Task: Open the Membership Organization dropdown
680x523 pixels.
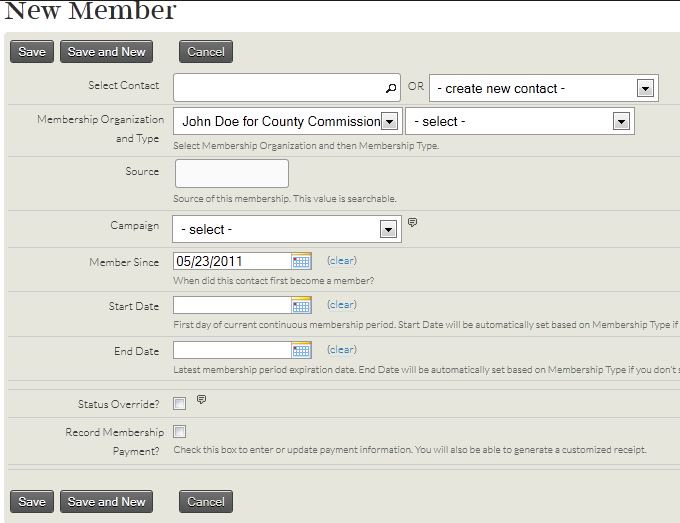Action: pyautogui.click(x=390, y=122)
